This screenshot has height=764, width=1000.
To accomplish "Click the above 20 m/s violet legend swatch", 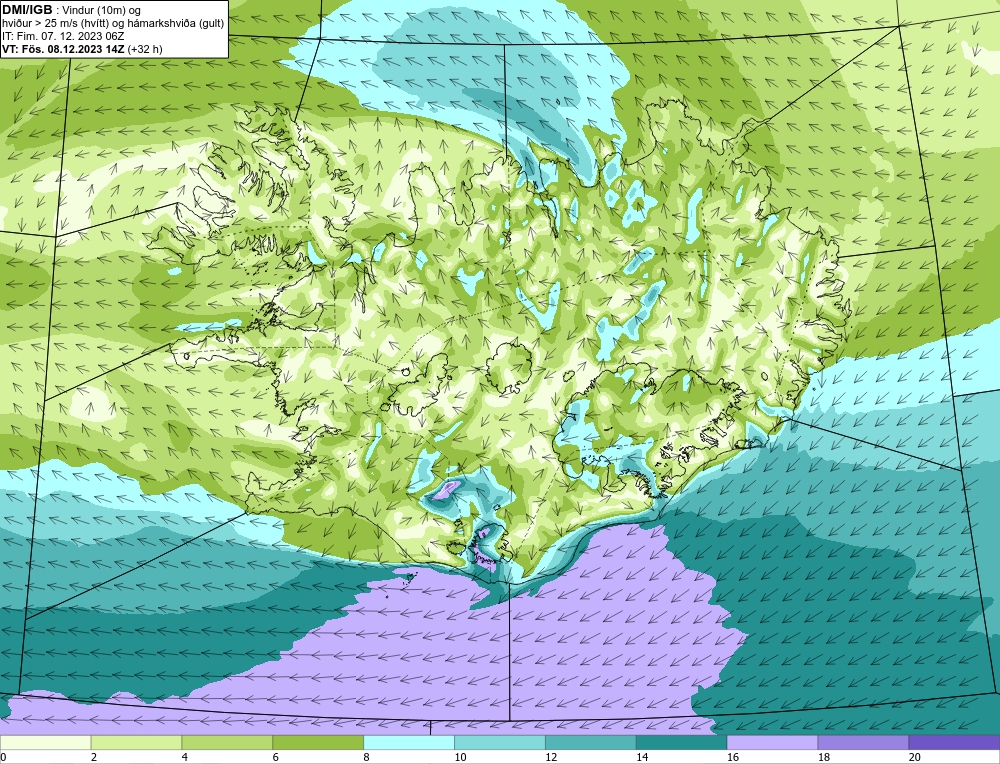I will (x=954, y=742).
